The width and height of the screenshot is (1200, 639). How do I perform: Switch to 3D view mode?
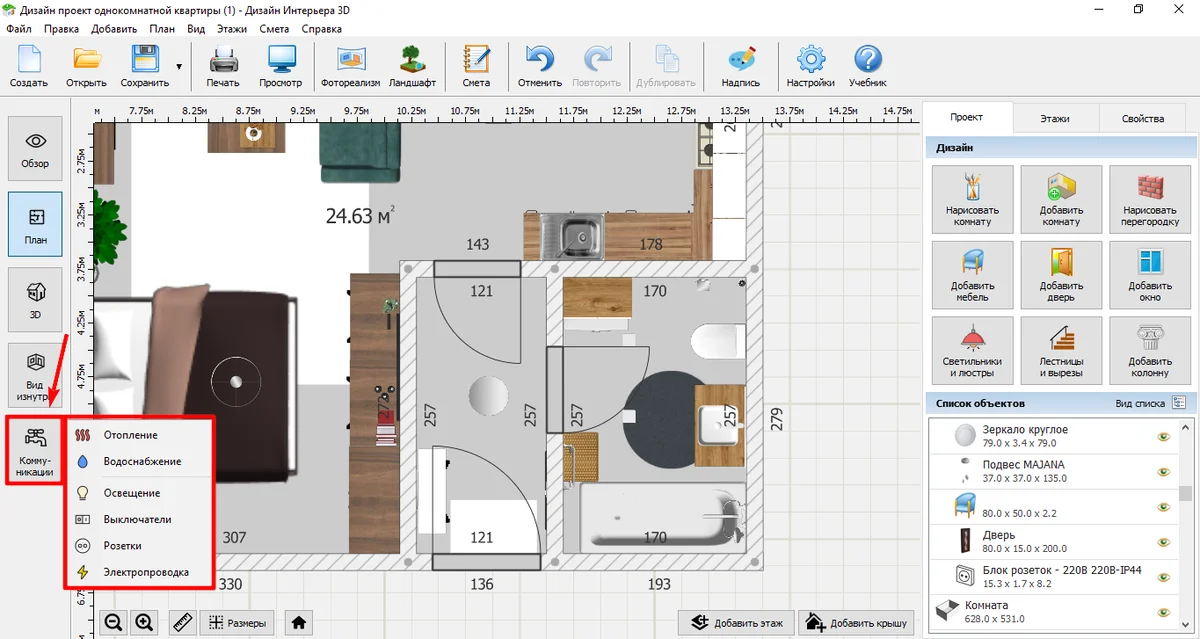(x=35, y=297)
